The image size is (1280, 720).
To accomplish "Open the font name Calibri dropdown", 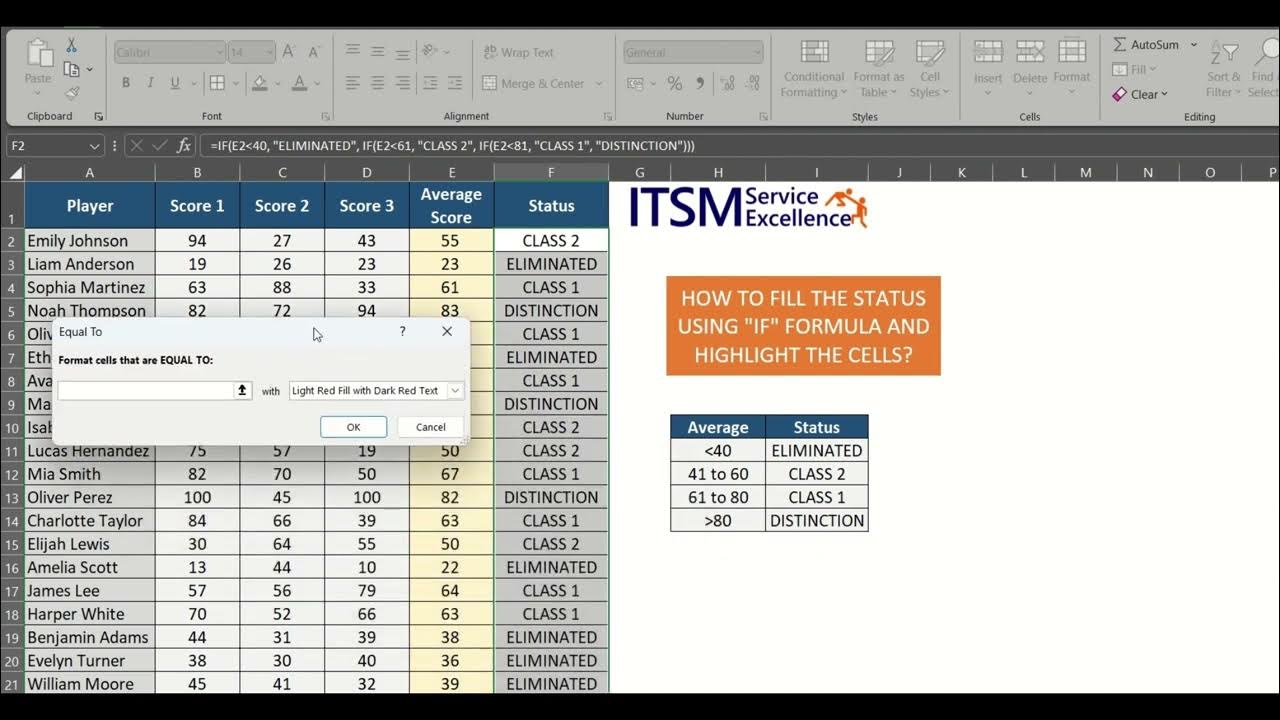I will pyautogui.click(x=220, y=52).
